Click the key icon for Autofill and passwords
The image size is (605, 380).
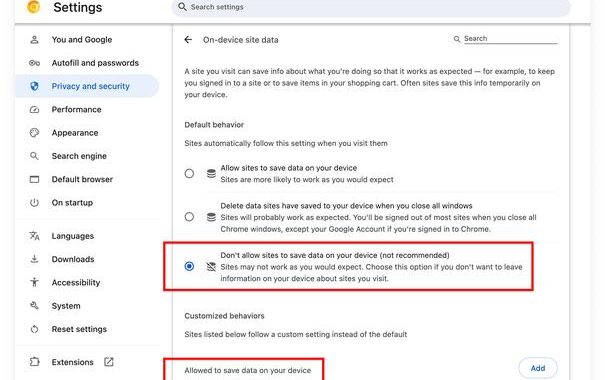[x=34, y=63]
